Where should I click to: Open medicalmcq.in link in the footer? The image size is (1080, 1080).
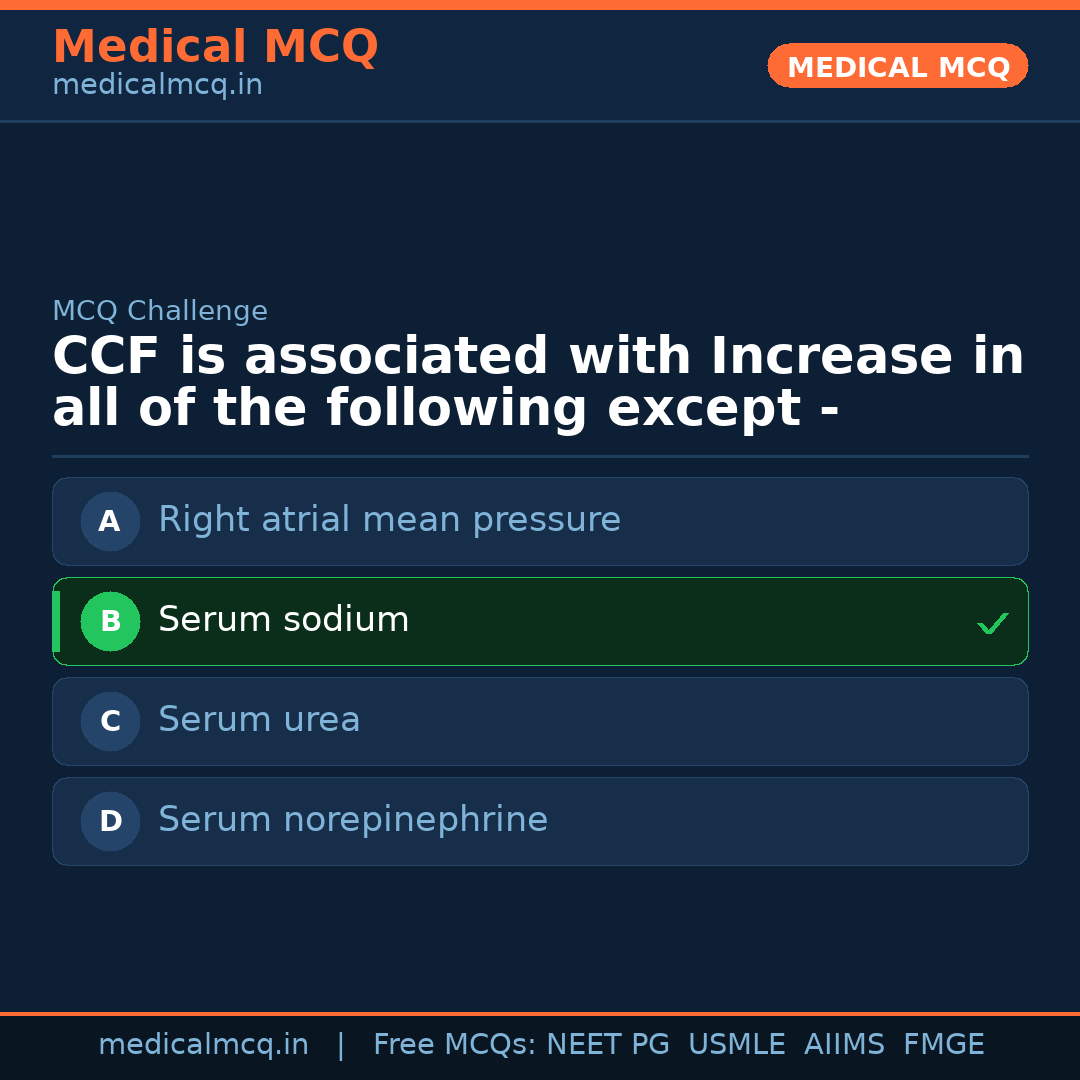click(x=203, y=1045)
